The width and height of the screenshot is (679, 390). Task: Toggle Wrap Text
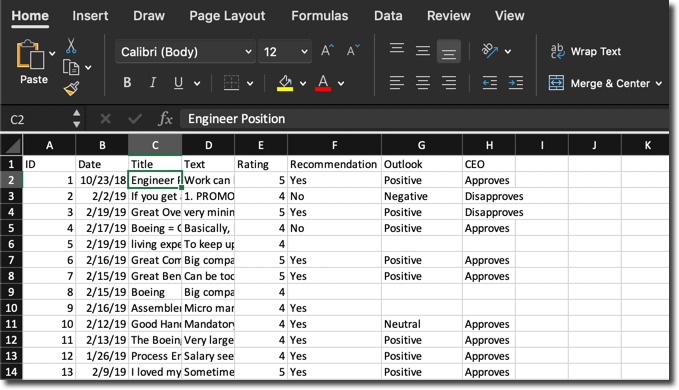click(x=585, y=52)
